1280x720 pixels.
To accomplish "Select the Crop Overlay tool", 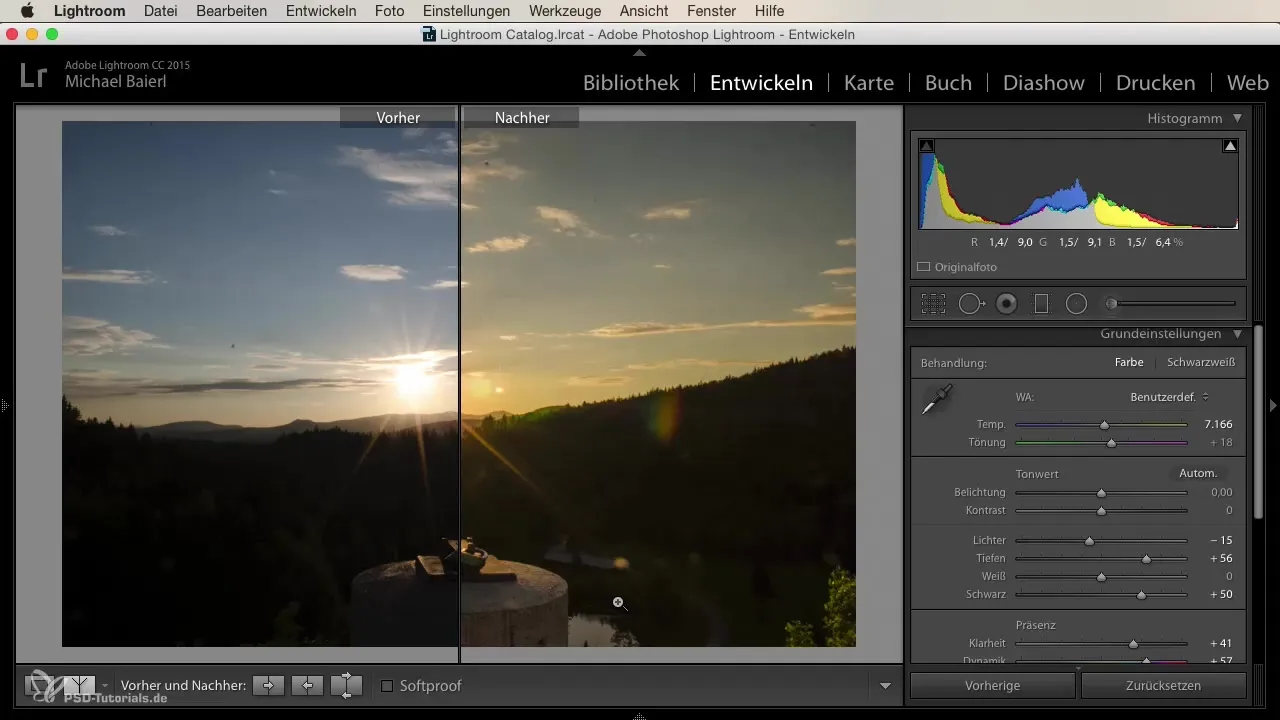I will point(933,304).
